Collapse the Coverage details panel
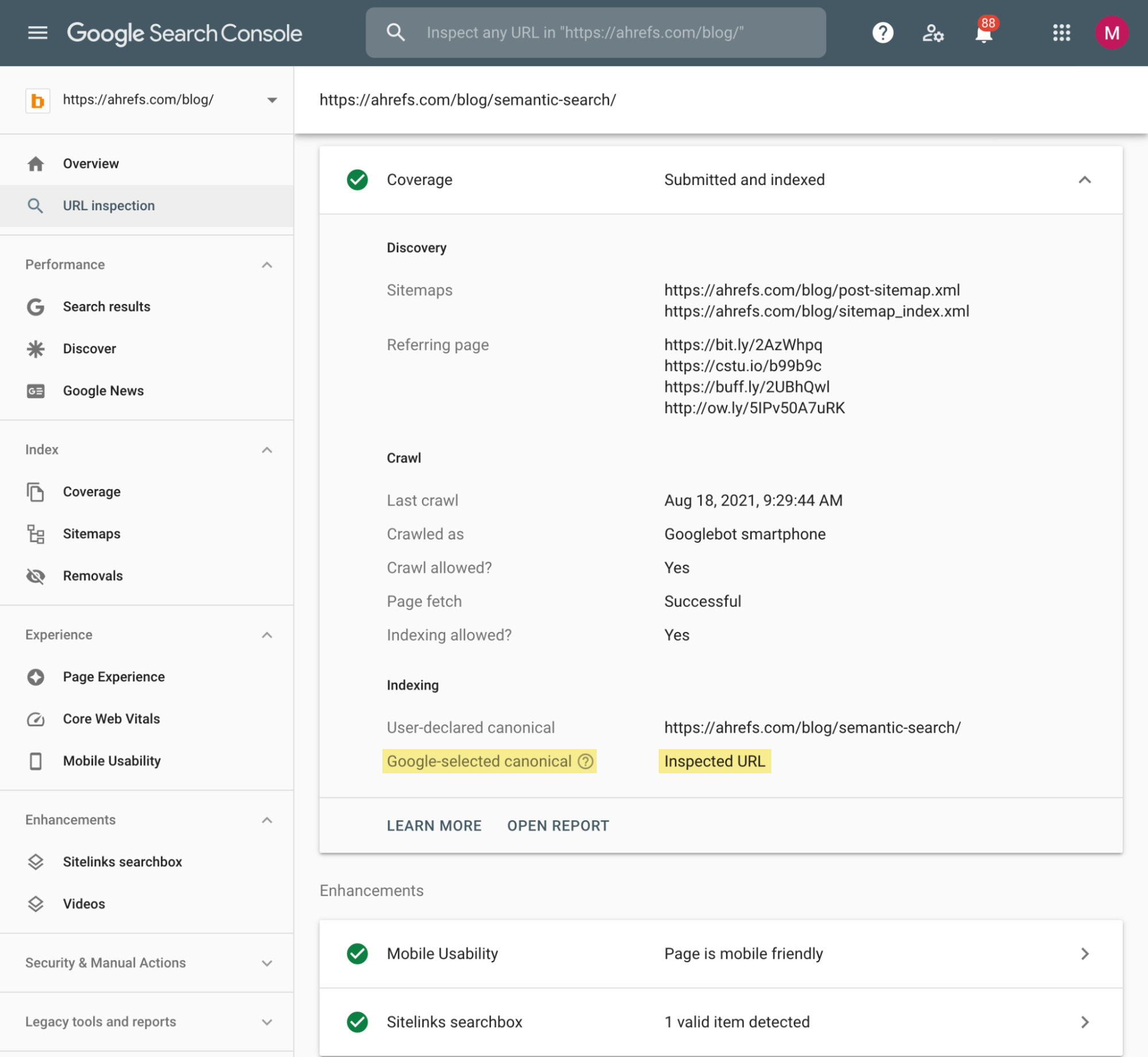Image resolution: width=1148 pixels, height=1057 pixels. click(x=1084, y=180)
